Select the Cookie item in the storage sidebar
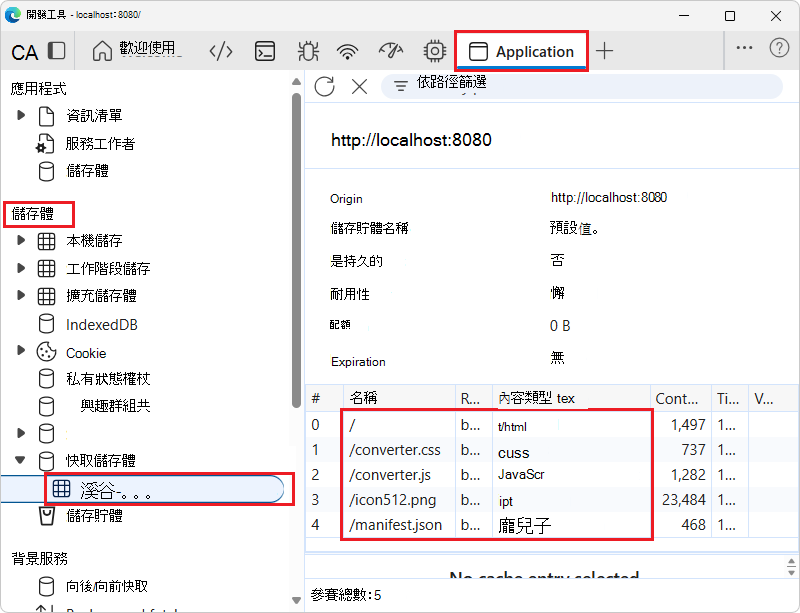Screen dimensions: 800x613 point(86,352)
